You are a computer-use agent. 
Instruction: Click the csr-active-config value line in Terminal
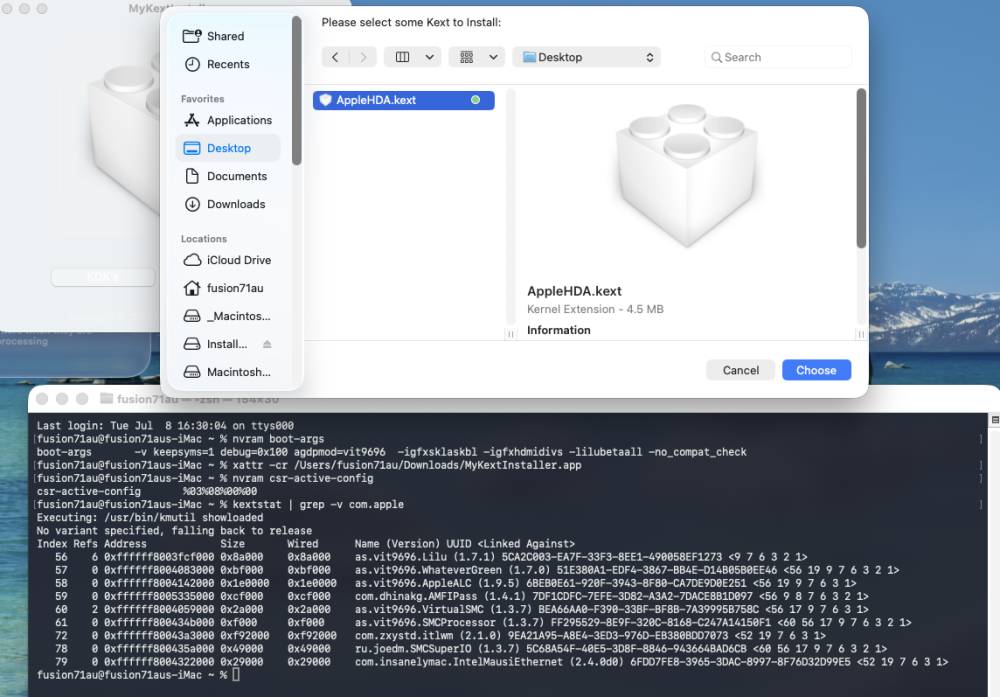147,492
